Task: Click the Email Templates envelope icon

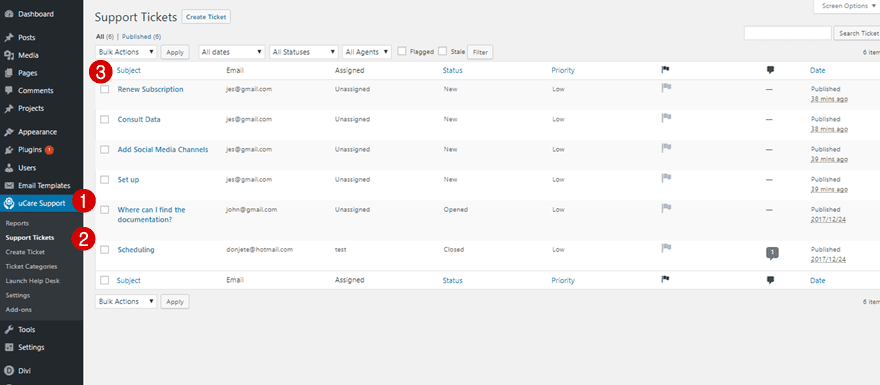Action: click(x=8, y=185)
